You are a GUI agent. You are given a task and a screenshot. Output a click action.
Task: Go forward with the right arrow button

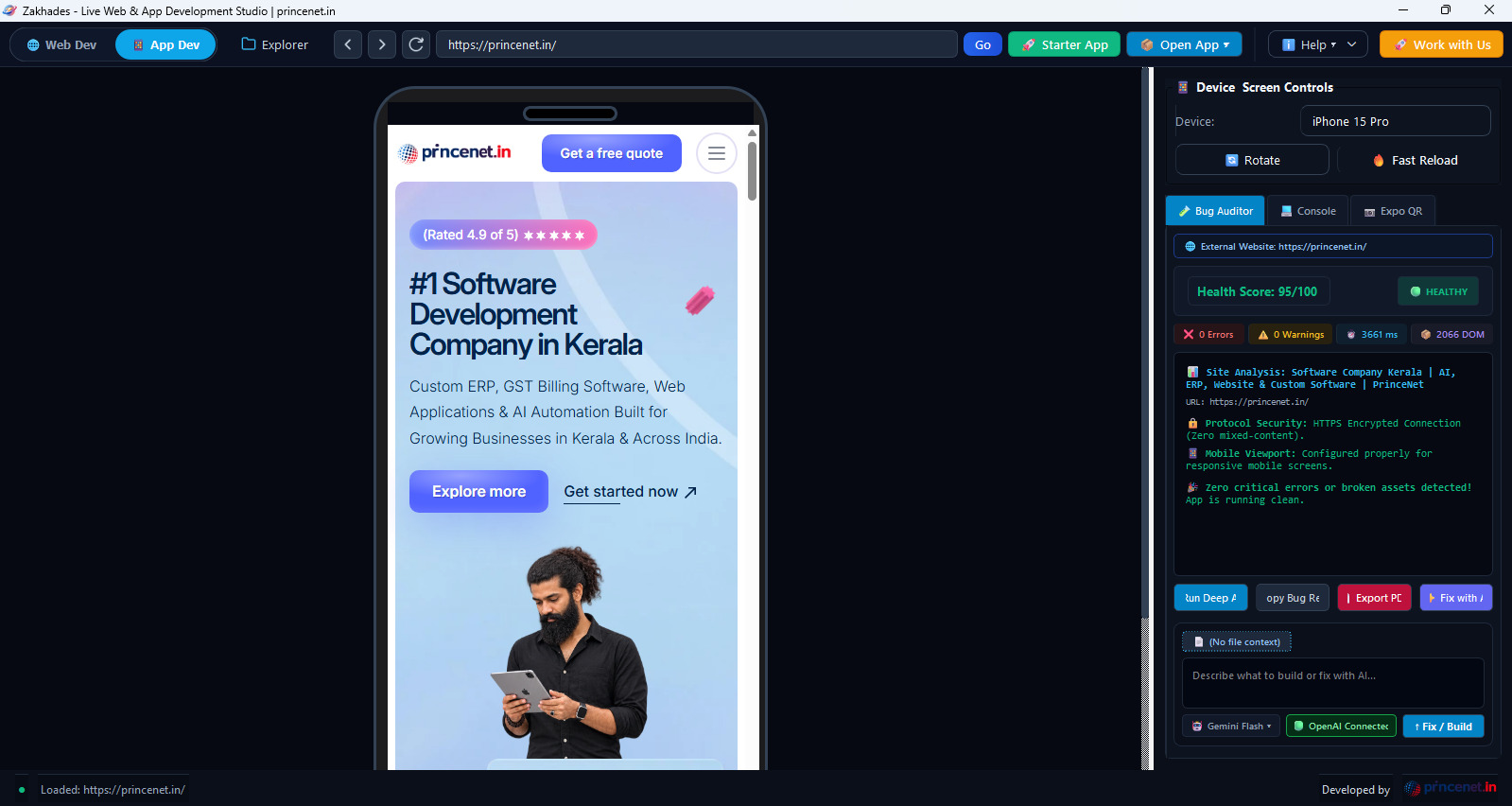(382, 44)
